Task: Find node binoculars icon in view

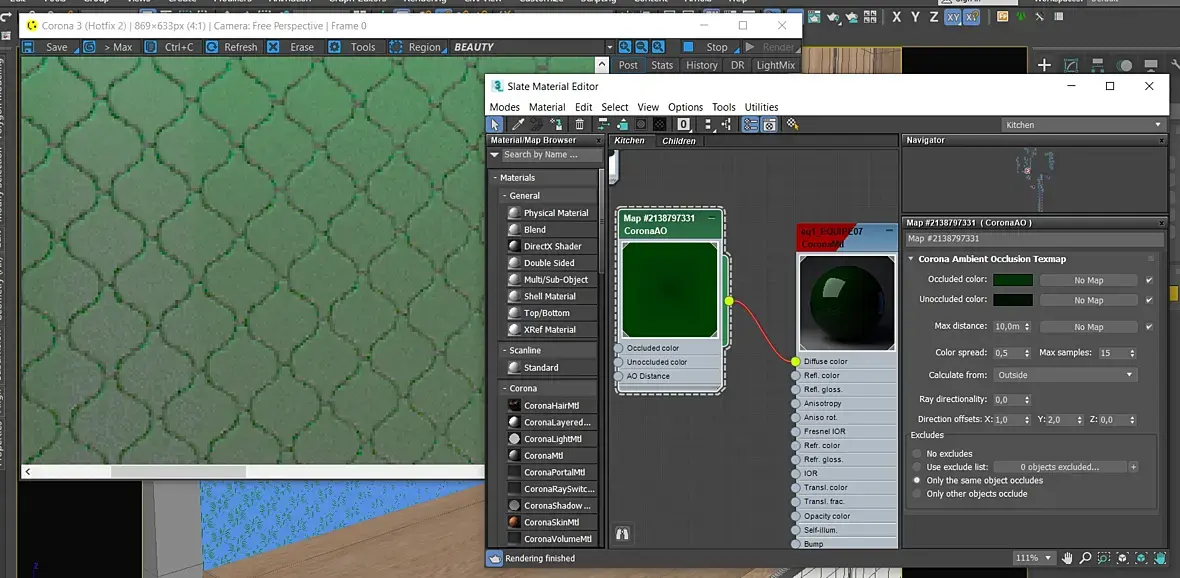Action: pyautogui.click(x=622, y=534)
